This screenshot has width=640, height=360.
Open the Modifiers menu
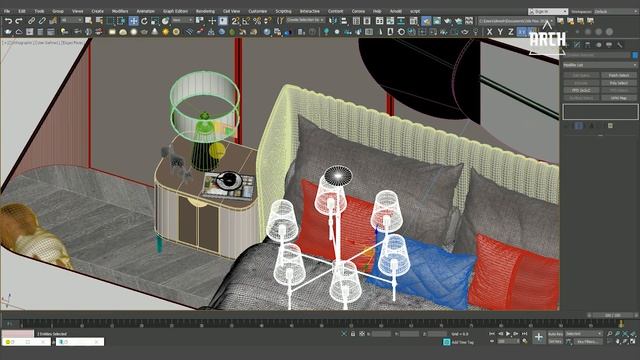point(120,11)
